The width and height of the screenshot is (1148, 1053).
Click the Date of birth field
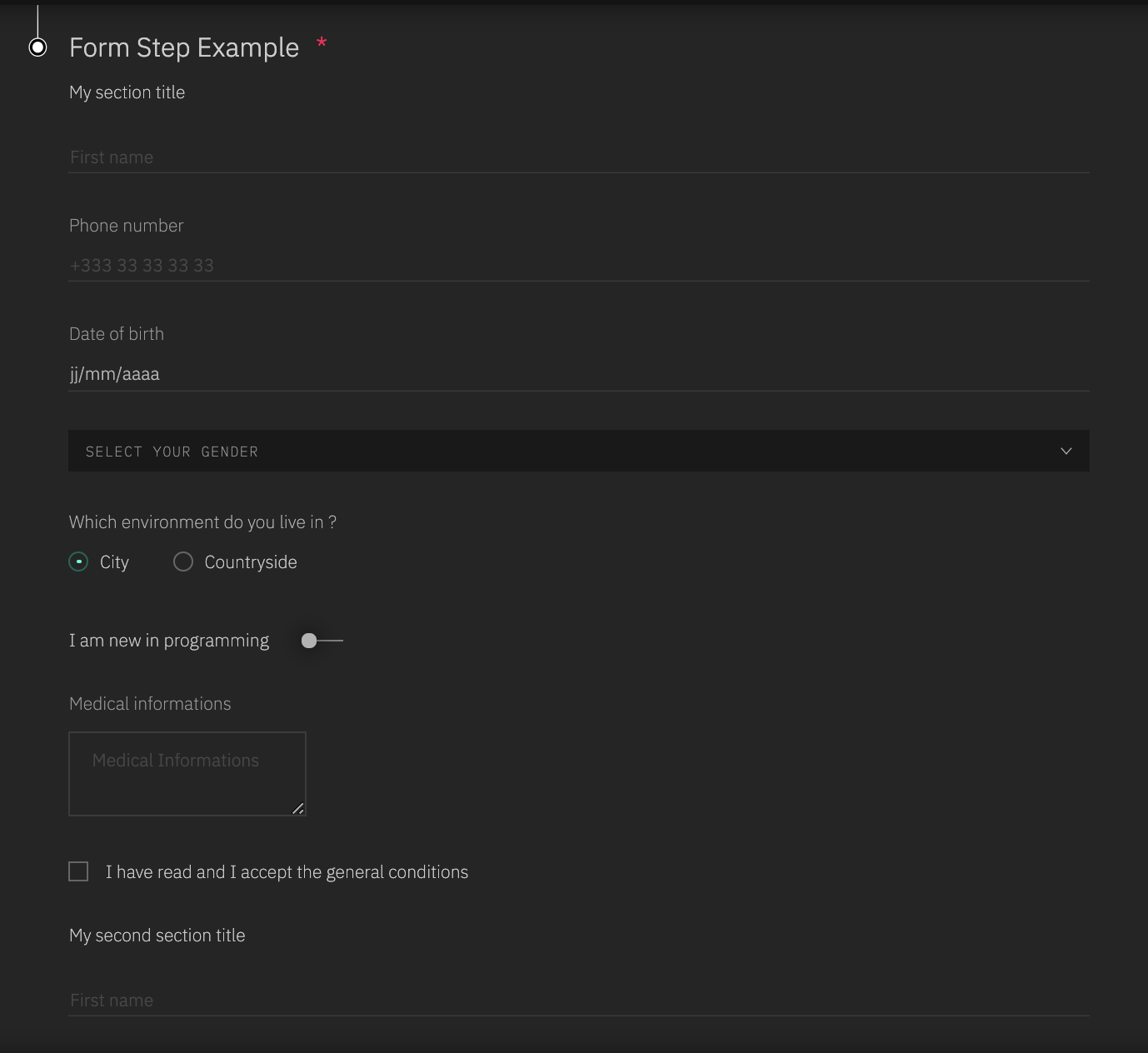tap(579, 374)
